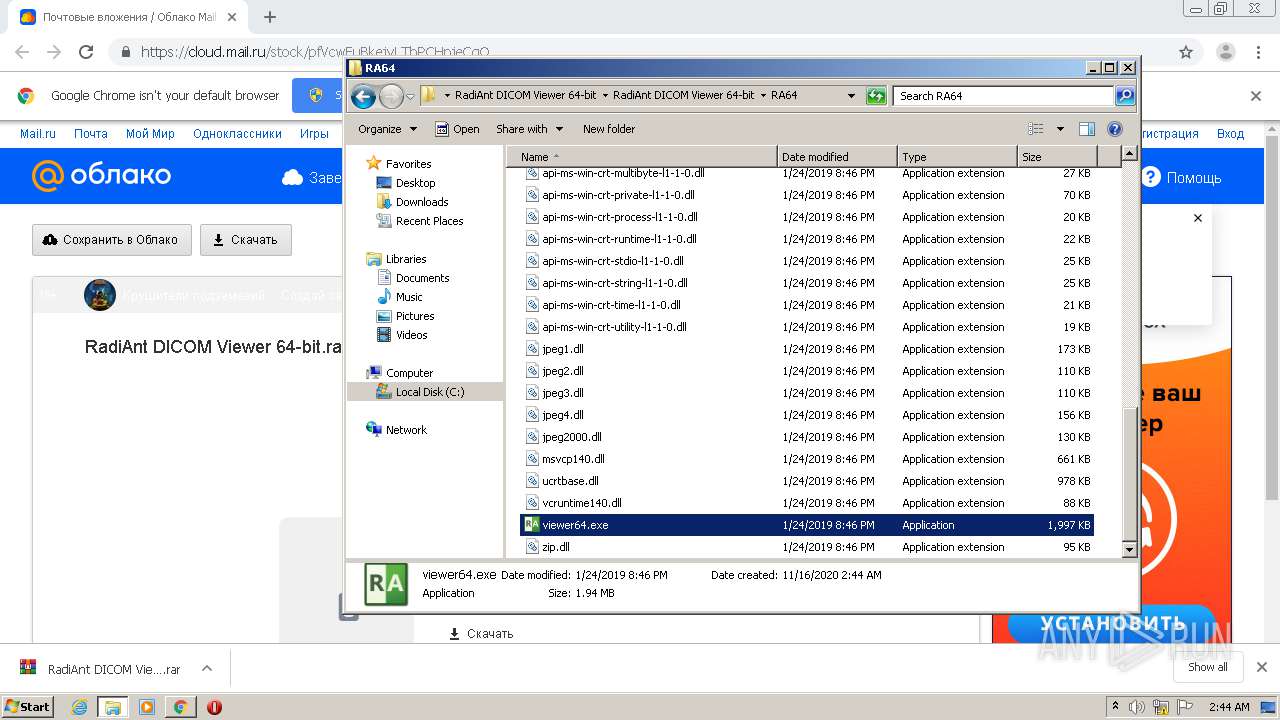Select the vcruntime140.dll file
Image resolution: width=1280 pixels, height=720 pixels.
pos(582,503)
